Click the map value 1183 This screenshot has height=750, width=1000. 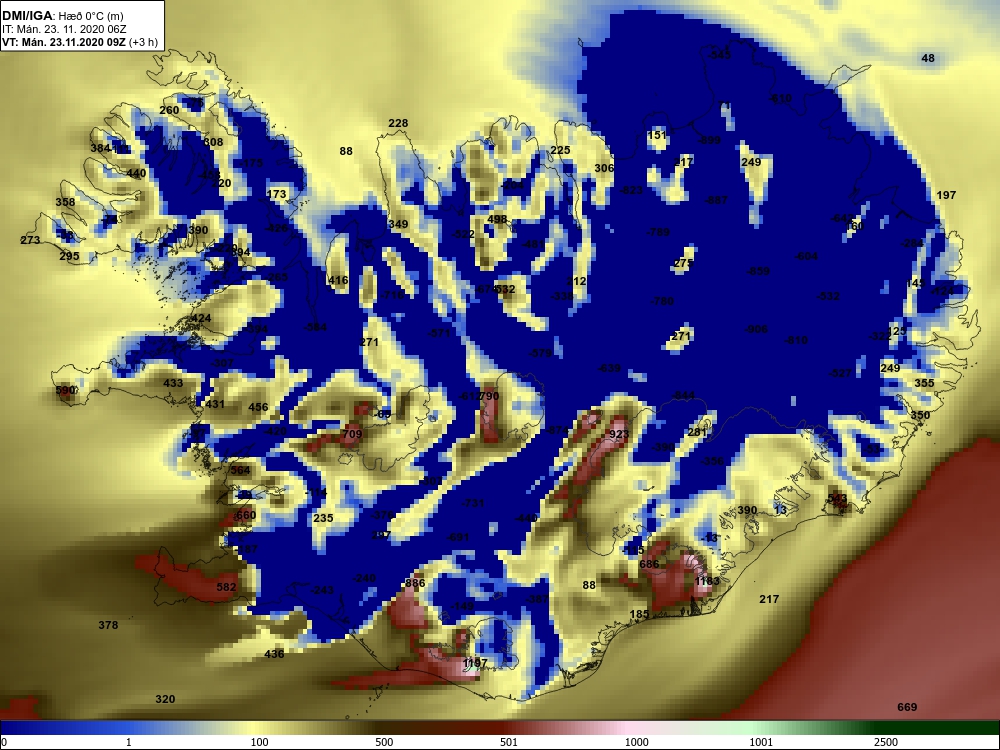(707, 581)
